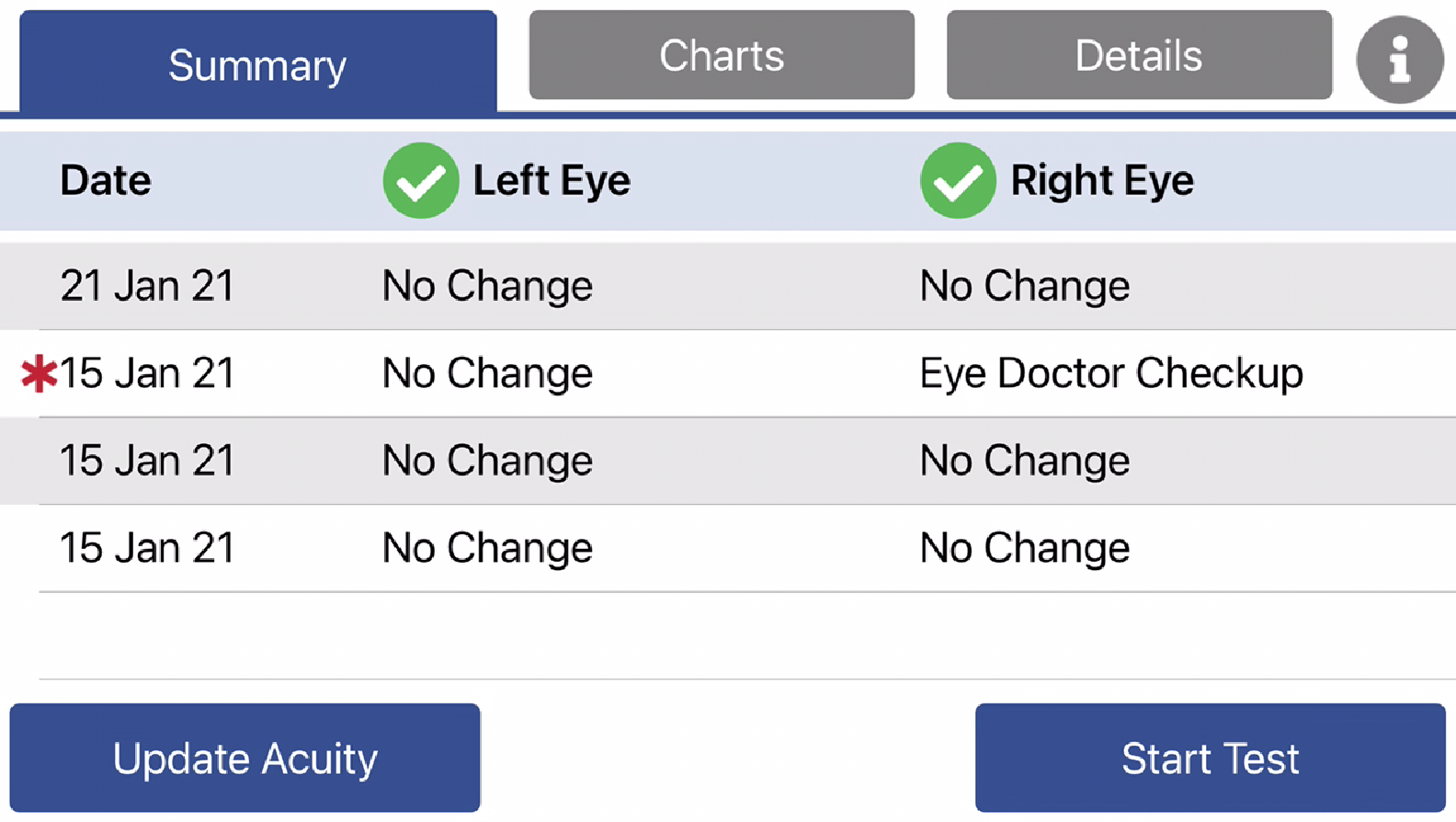The image size is (1456, 822).
Task: Select the 21 Jan 21 result row
Action: tap(643, 286)
